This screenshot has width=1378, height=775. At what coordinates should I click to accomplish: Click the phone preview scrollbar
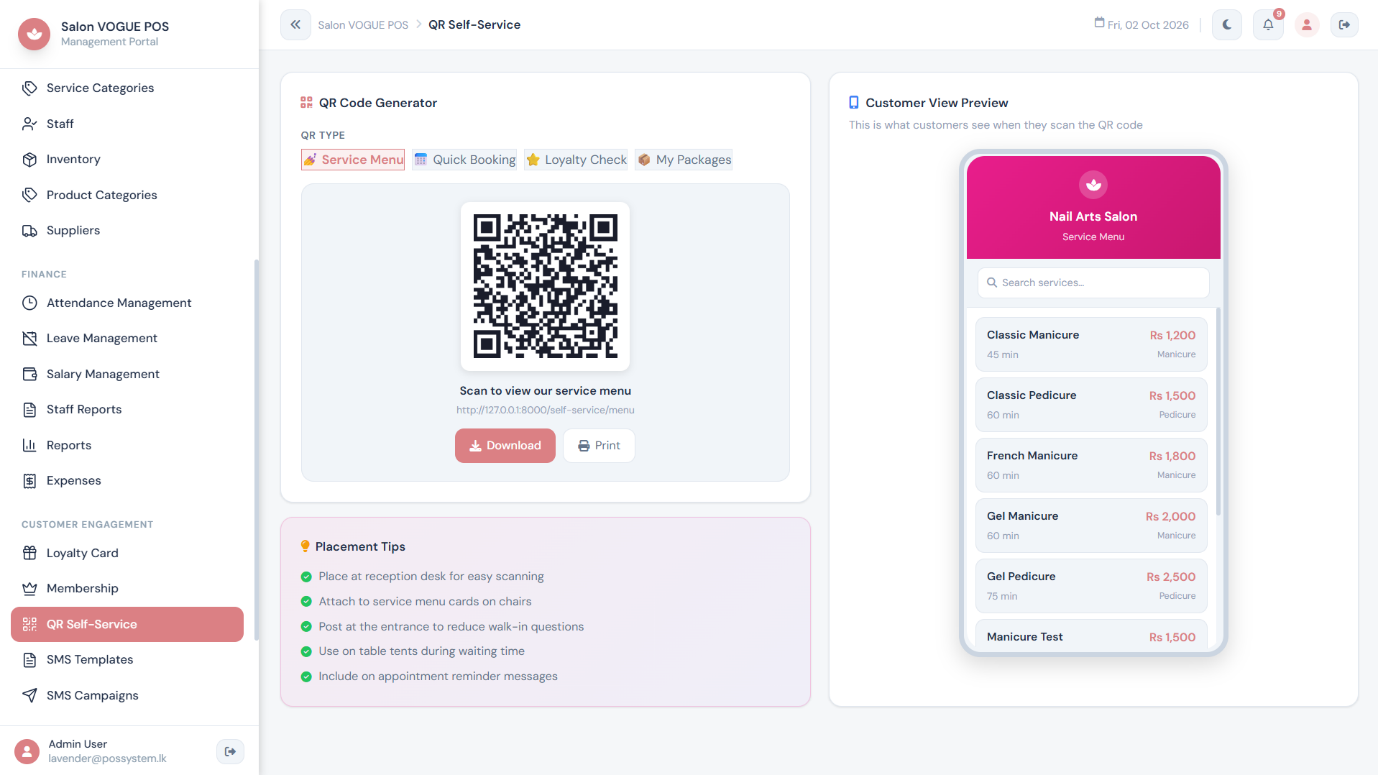1218,412
